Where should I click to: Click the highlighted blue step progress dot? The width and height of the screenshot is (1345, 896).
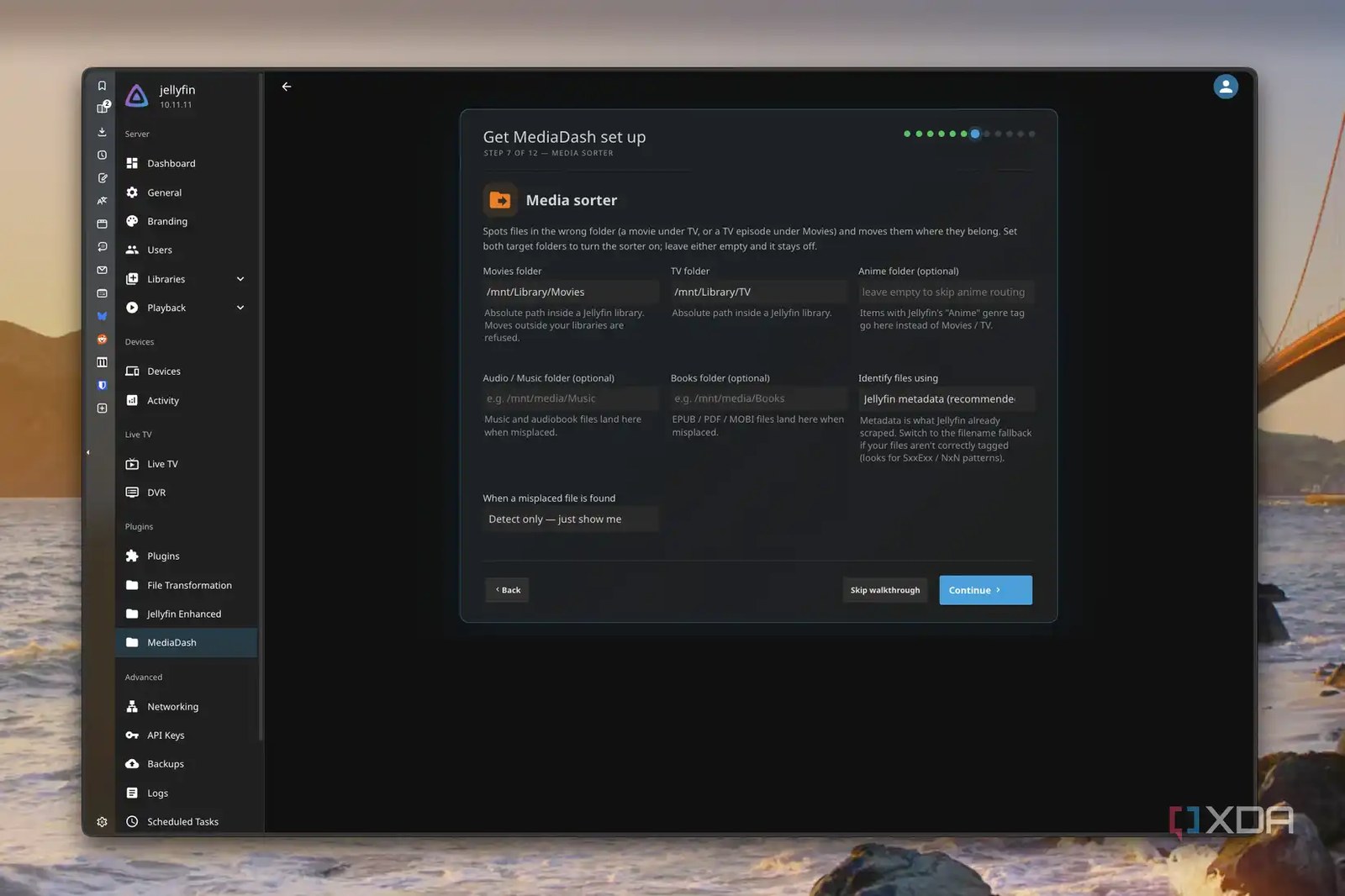[x=975, y=134]
